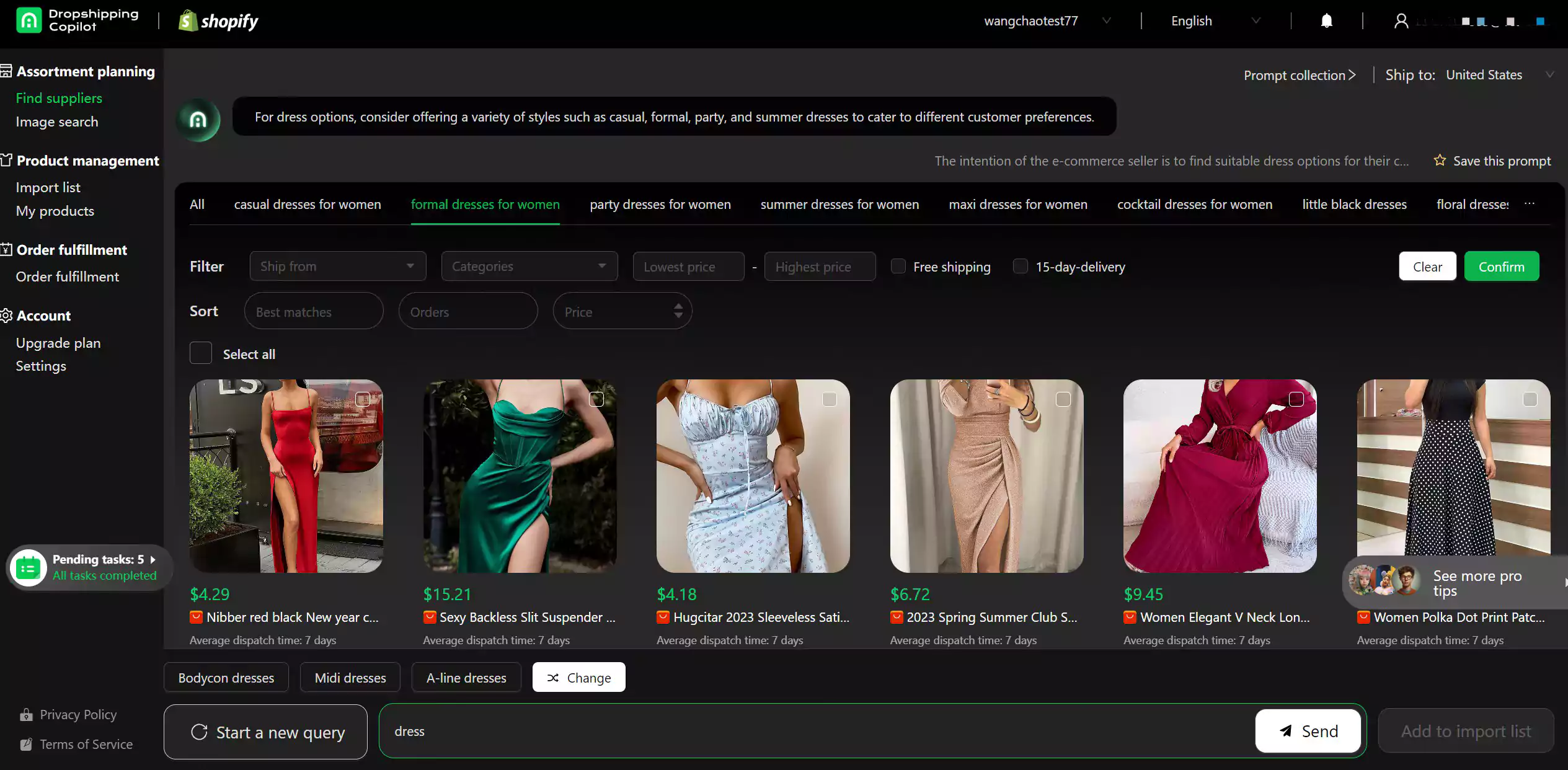The image size is (1568, 770).
Task: Click the refresh icon in Start a new query
Action: pyautogui.click(x=199, y=732)
